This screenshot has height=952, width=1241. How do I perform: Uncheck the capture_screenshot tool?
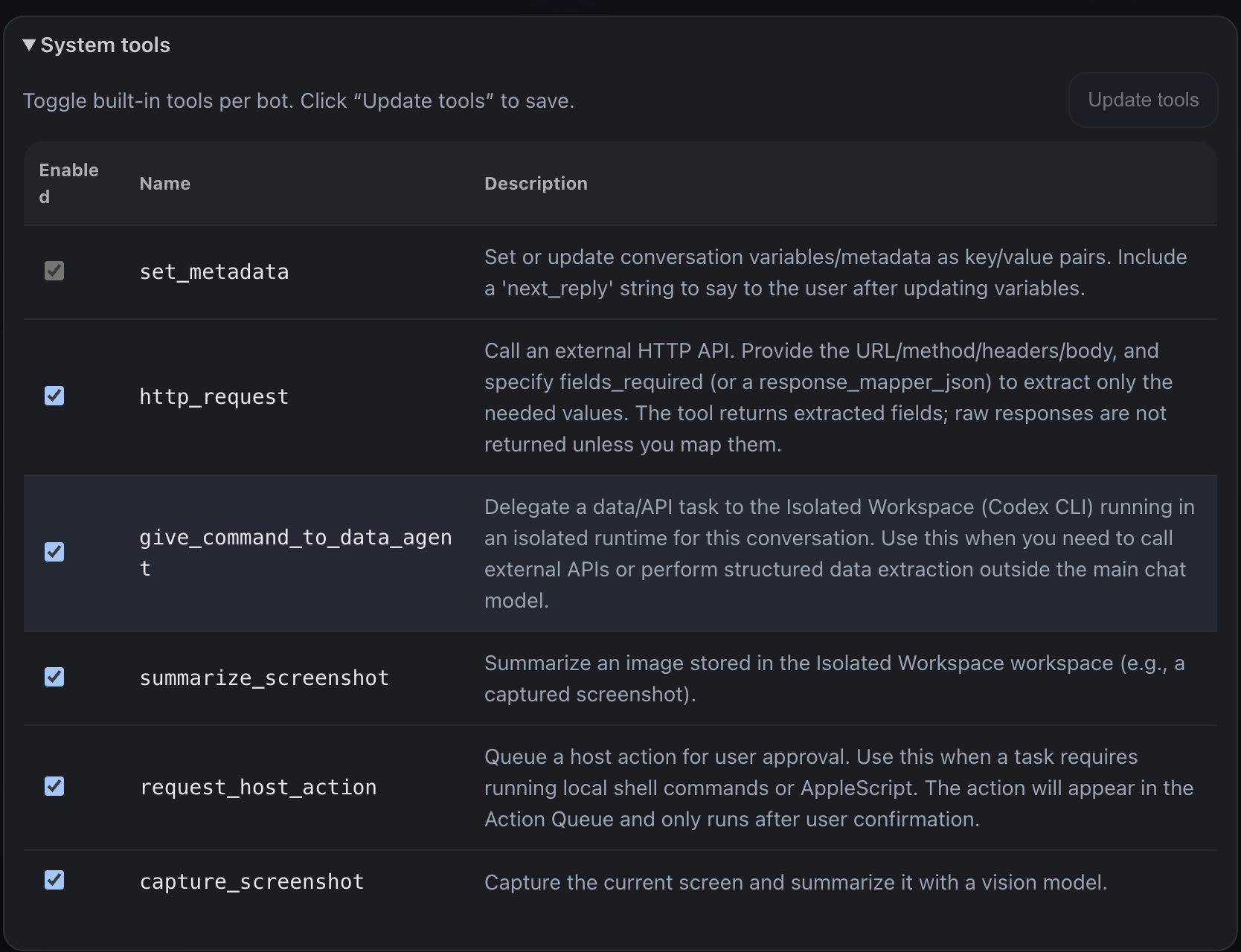pyautogui.click(x=54, y=881)
